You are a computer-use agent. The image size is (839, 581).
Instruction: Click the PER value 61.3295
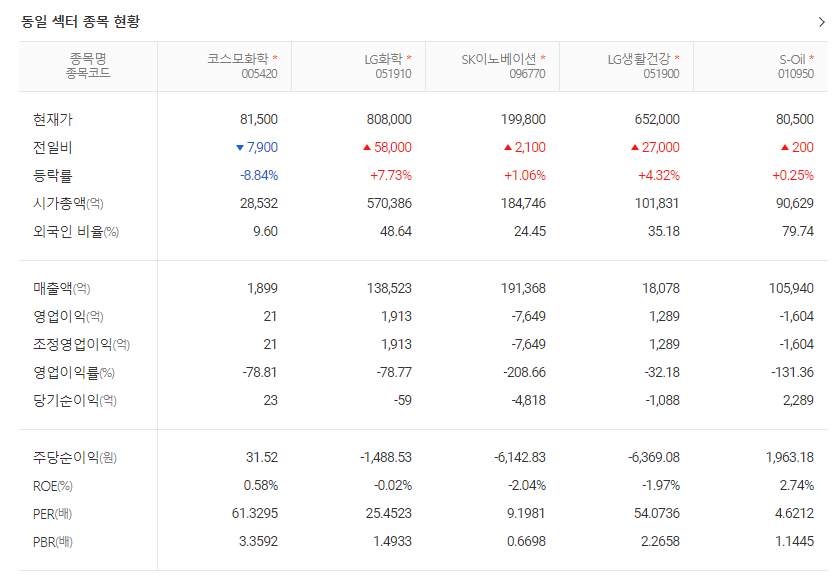coord(255,514)
